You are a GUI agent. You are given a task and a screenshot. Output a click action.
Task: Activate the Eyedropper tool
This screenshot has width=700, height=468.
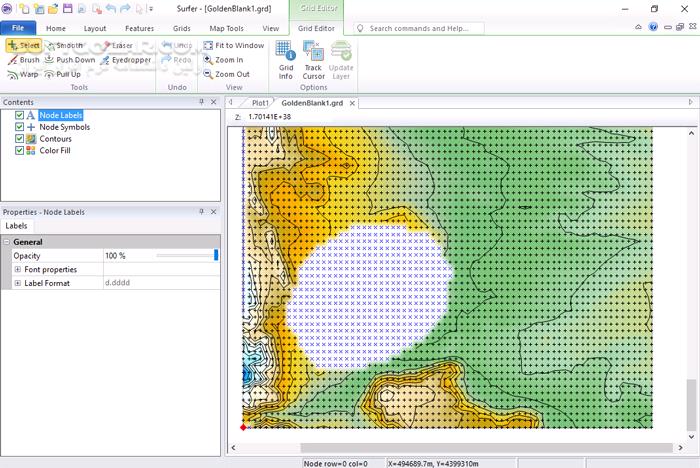coord(125,60)
